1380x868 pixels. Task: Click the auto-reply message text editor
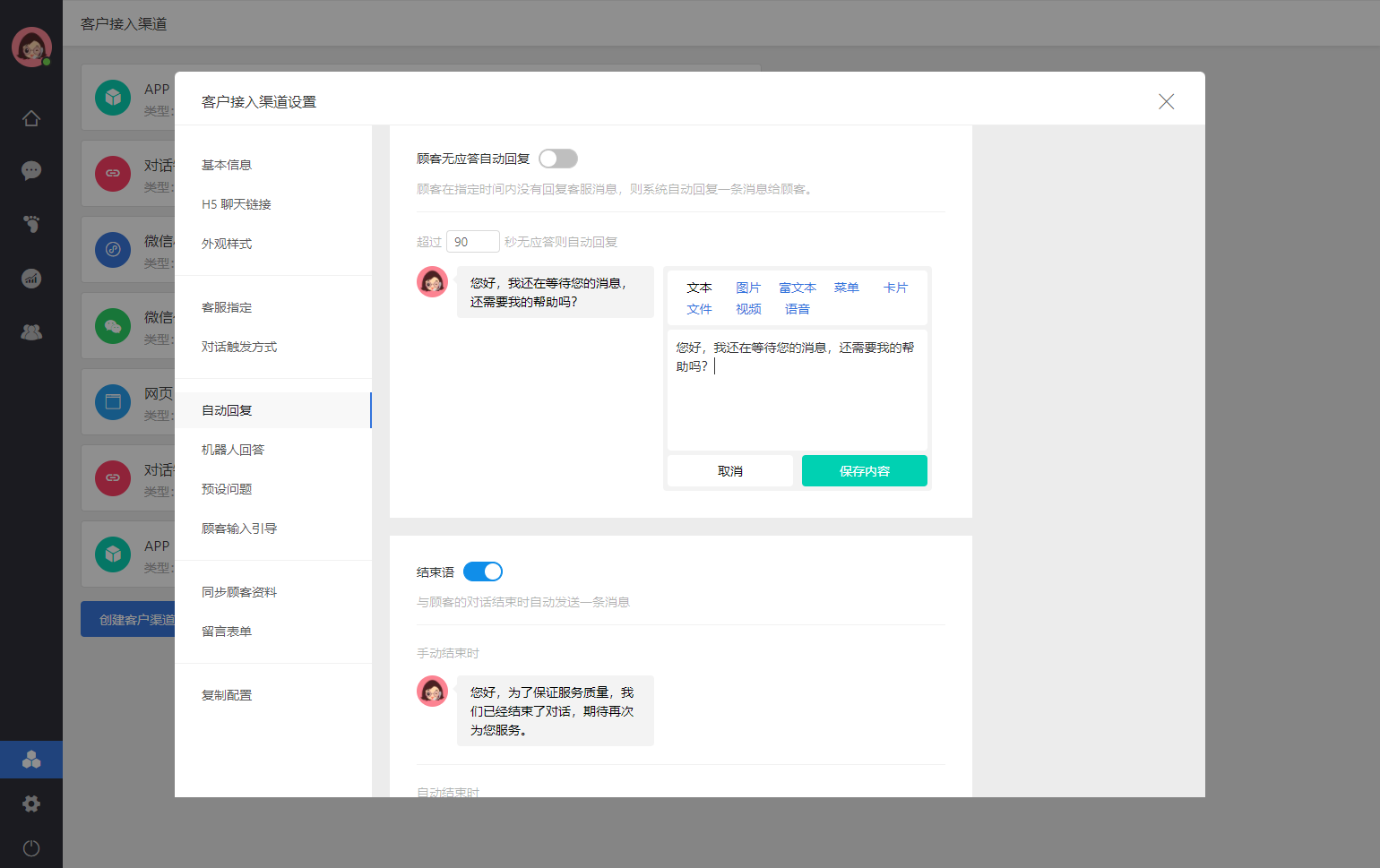pyautogui.click(x=798, y=390)
